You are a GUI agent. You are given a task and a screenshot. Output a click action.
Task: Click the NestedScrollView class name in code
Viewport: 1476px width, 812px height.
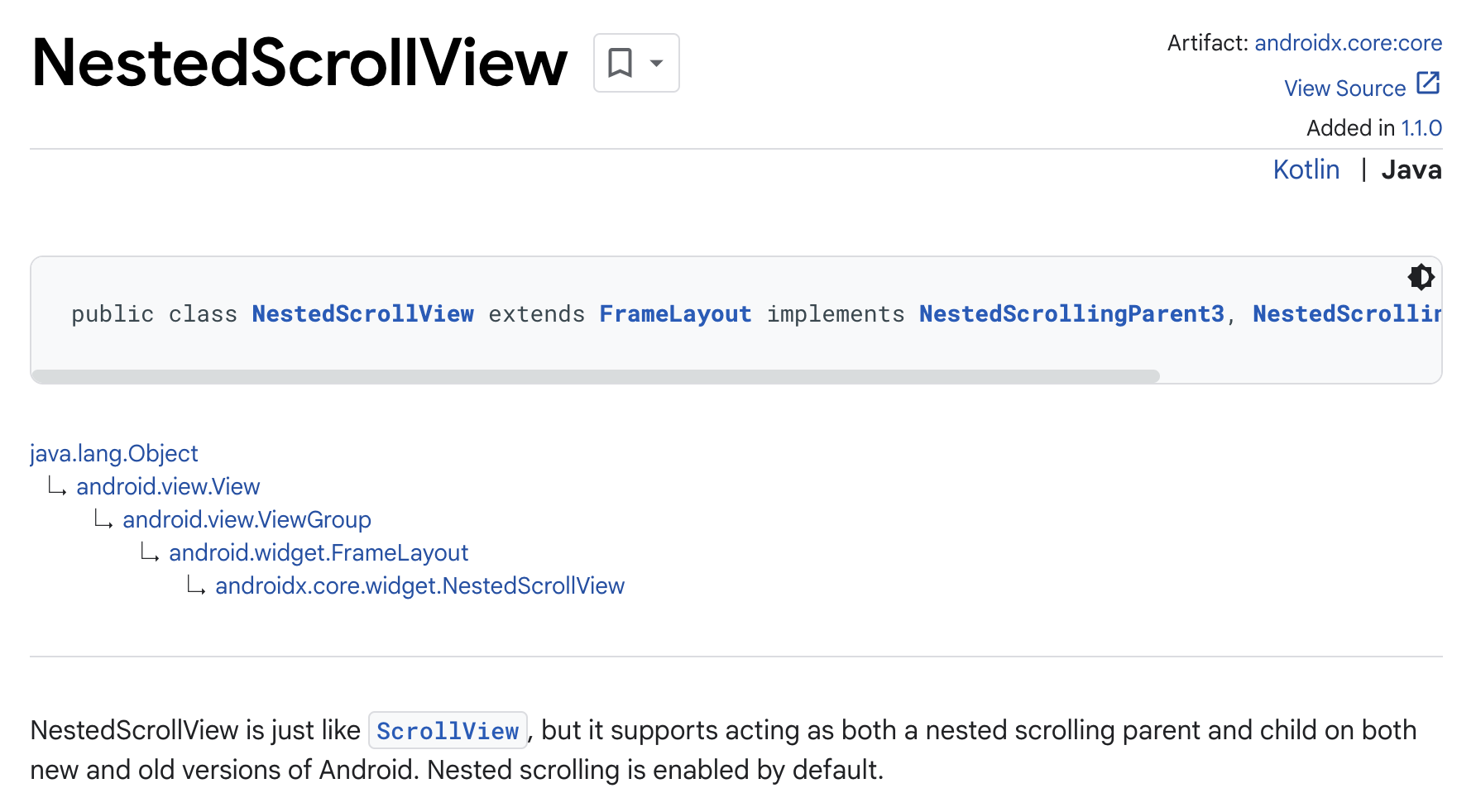pos(363,314)
